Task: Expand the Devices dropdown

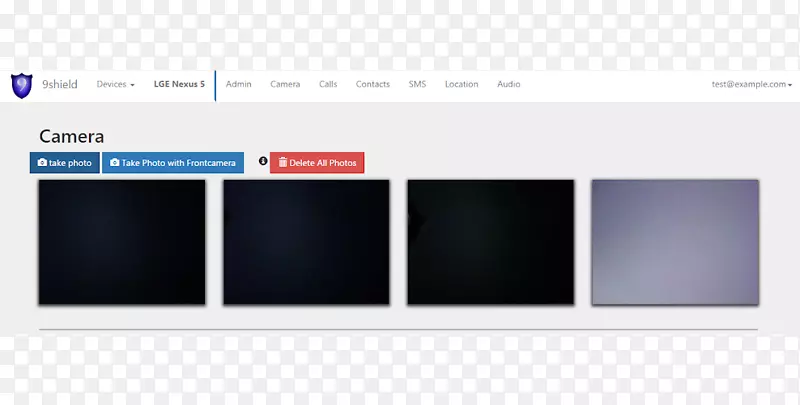Action: coord(115,85)
